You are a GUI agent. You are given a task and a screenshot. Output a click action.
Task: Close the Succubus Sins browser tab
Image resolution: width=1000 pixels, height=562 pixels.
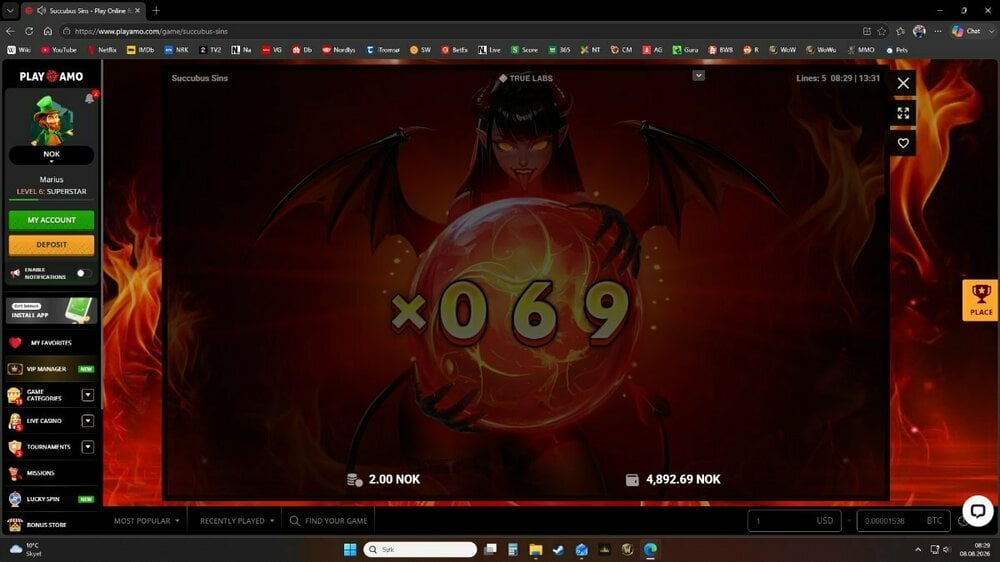pyautogui.click(x=137, y=10)
